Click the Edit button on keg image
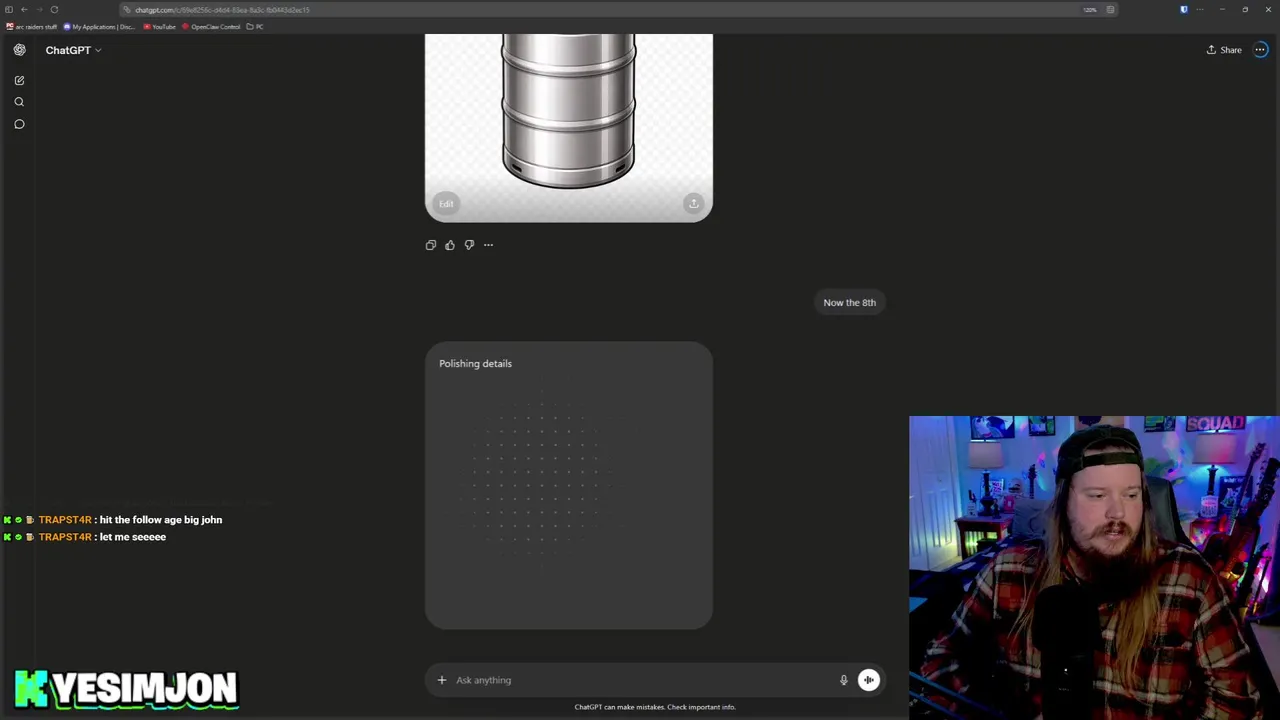The image size is (1280, 720). [x=446, y=204]
